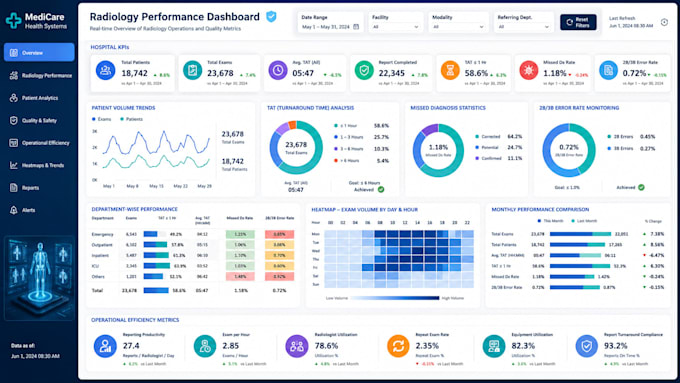The width and height of the screenshot is (680, 383).
Task: Toggle the Patients series in Patient Volume legend
Action: click(131, 119)
